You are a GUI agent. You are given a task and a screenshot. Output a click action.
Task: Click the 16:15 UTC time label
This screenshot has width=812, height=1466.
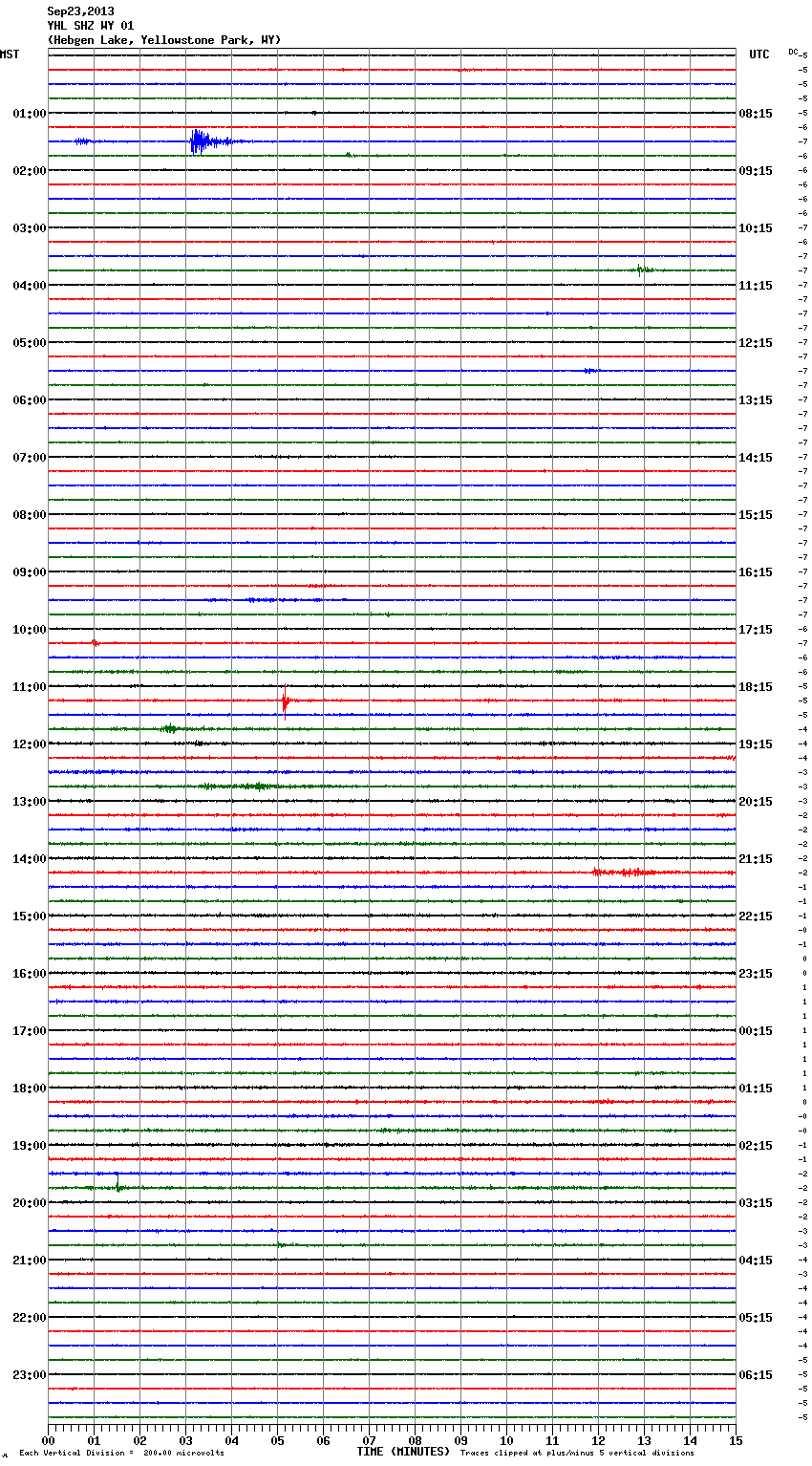point(756,572)
